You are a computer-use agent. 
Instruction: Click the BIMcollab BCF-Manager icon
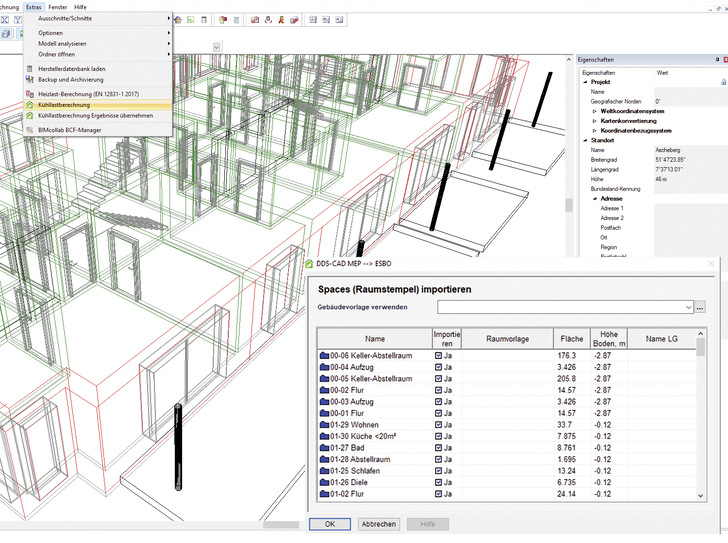click(x=29, y=130)
